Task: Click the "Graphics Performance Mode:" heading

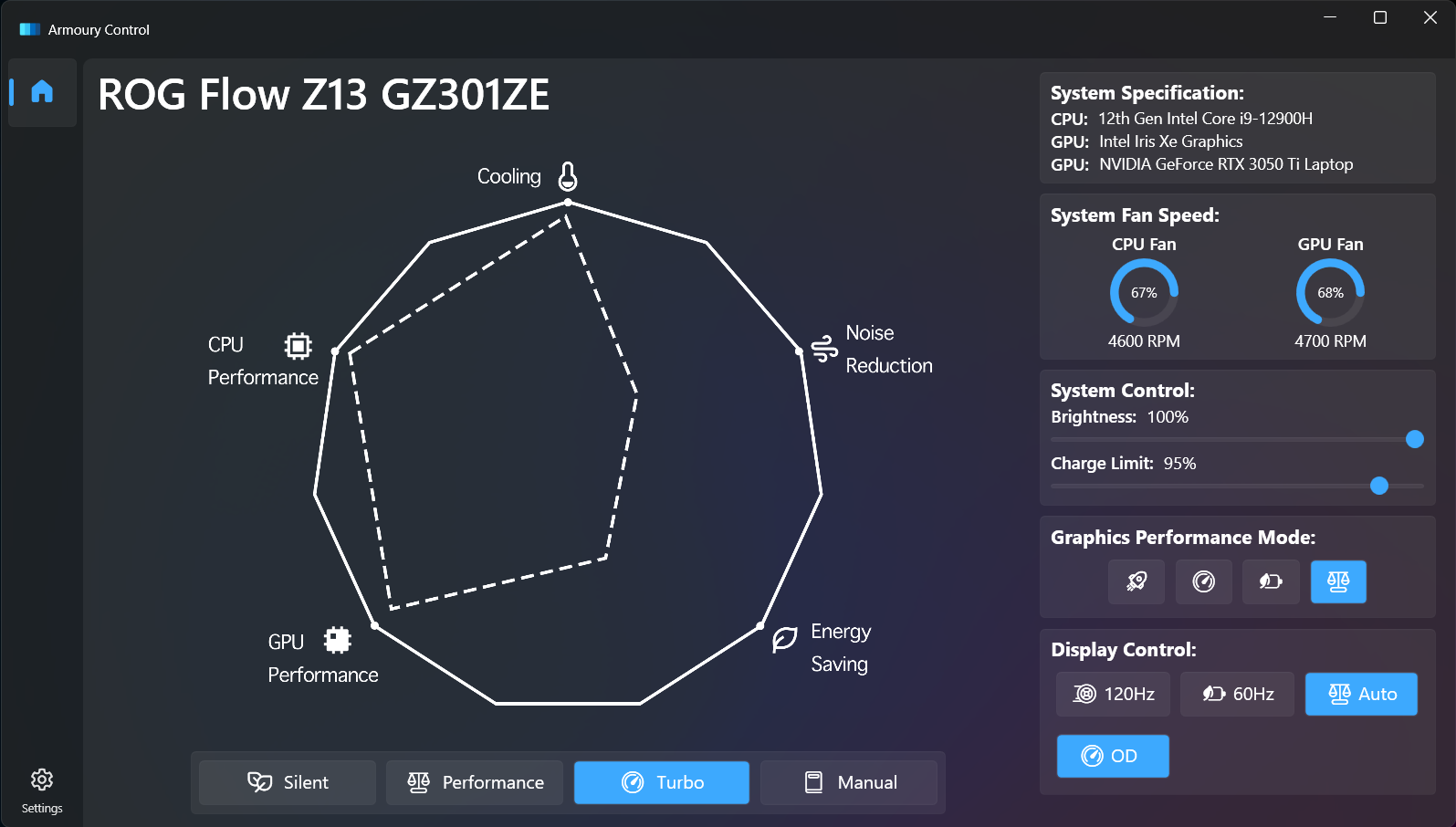Action: pyautogui.click(x=1183, y=538)
